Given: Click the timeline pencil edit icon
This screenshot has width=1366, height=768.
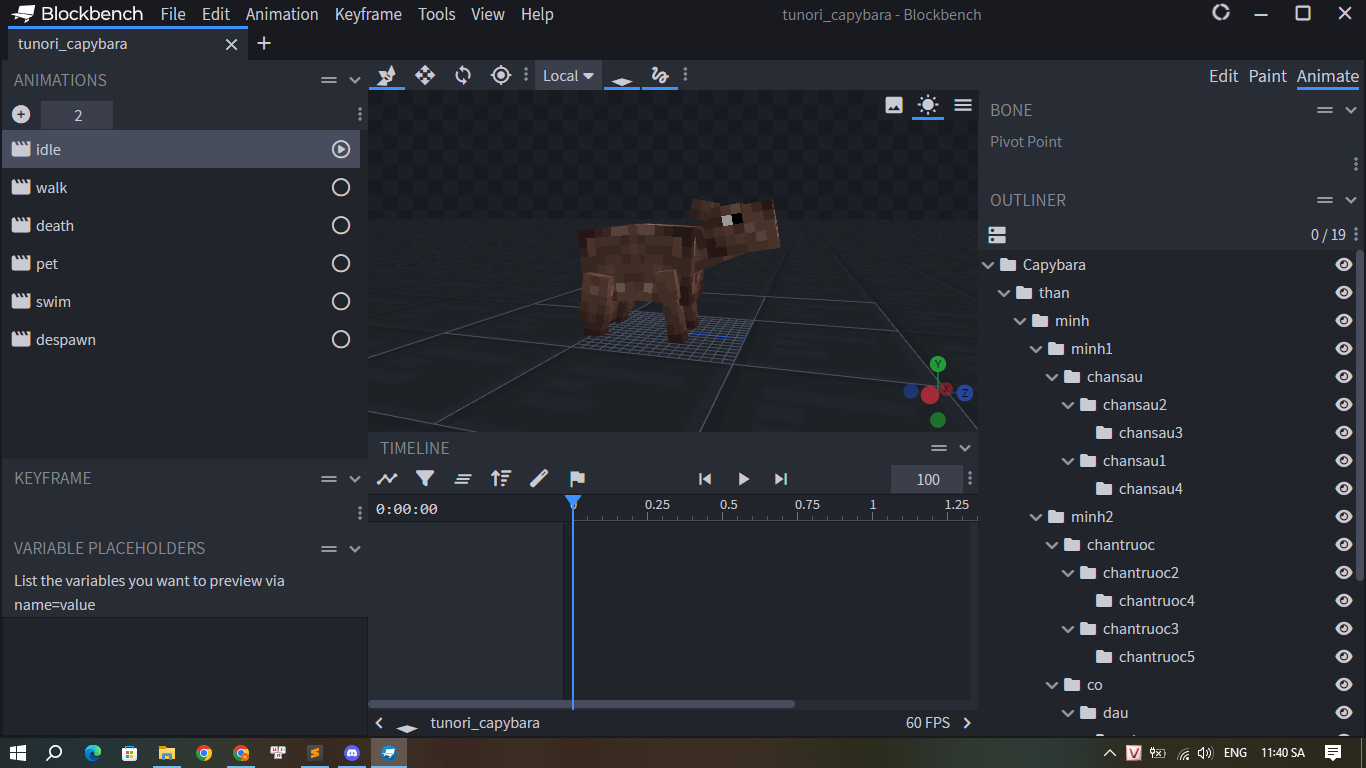Looking at the screenshot, I should (x=539, y=479).
